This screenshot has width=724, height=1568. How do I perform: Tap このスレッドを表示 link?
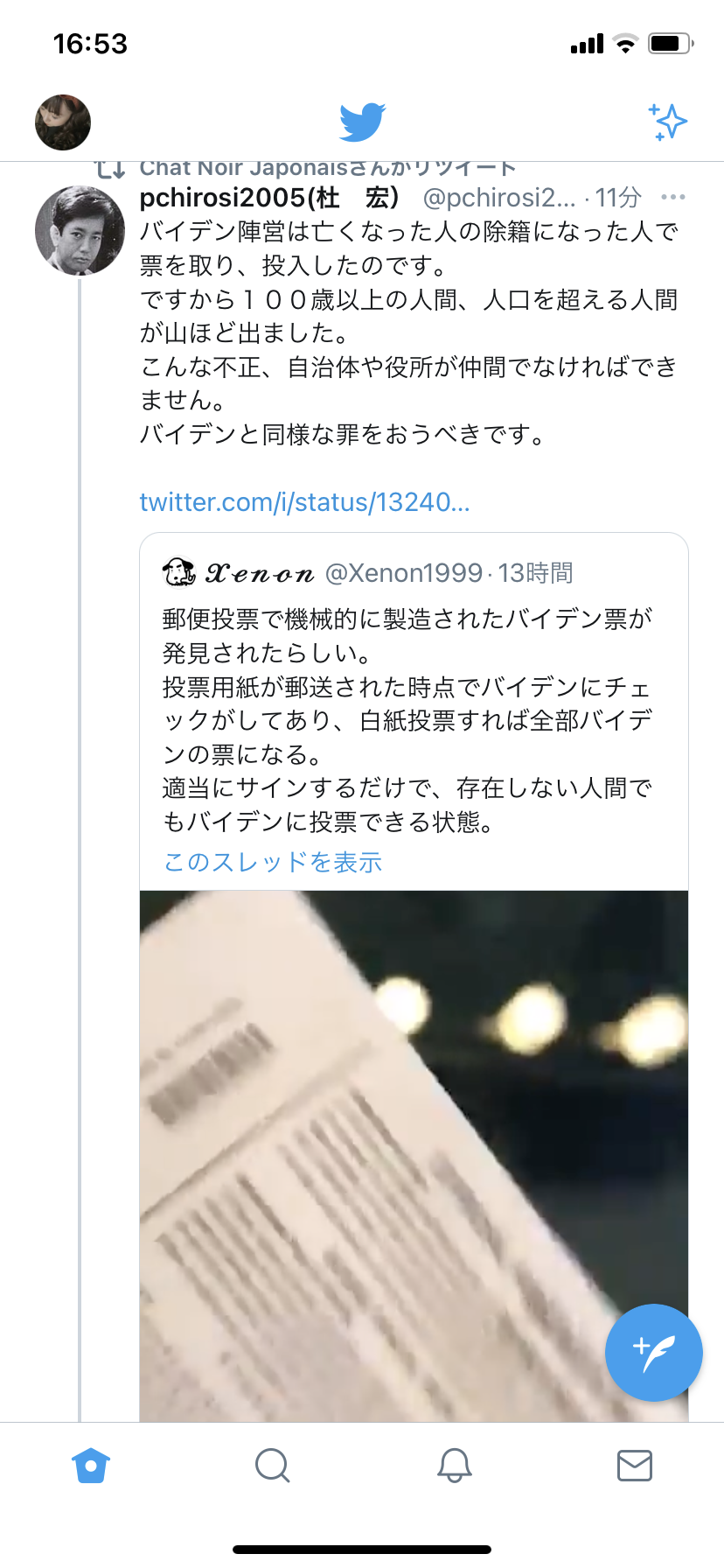pyautogui.click(x=273, y=862)
